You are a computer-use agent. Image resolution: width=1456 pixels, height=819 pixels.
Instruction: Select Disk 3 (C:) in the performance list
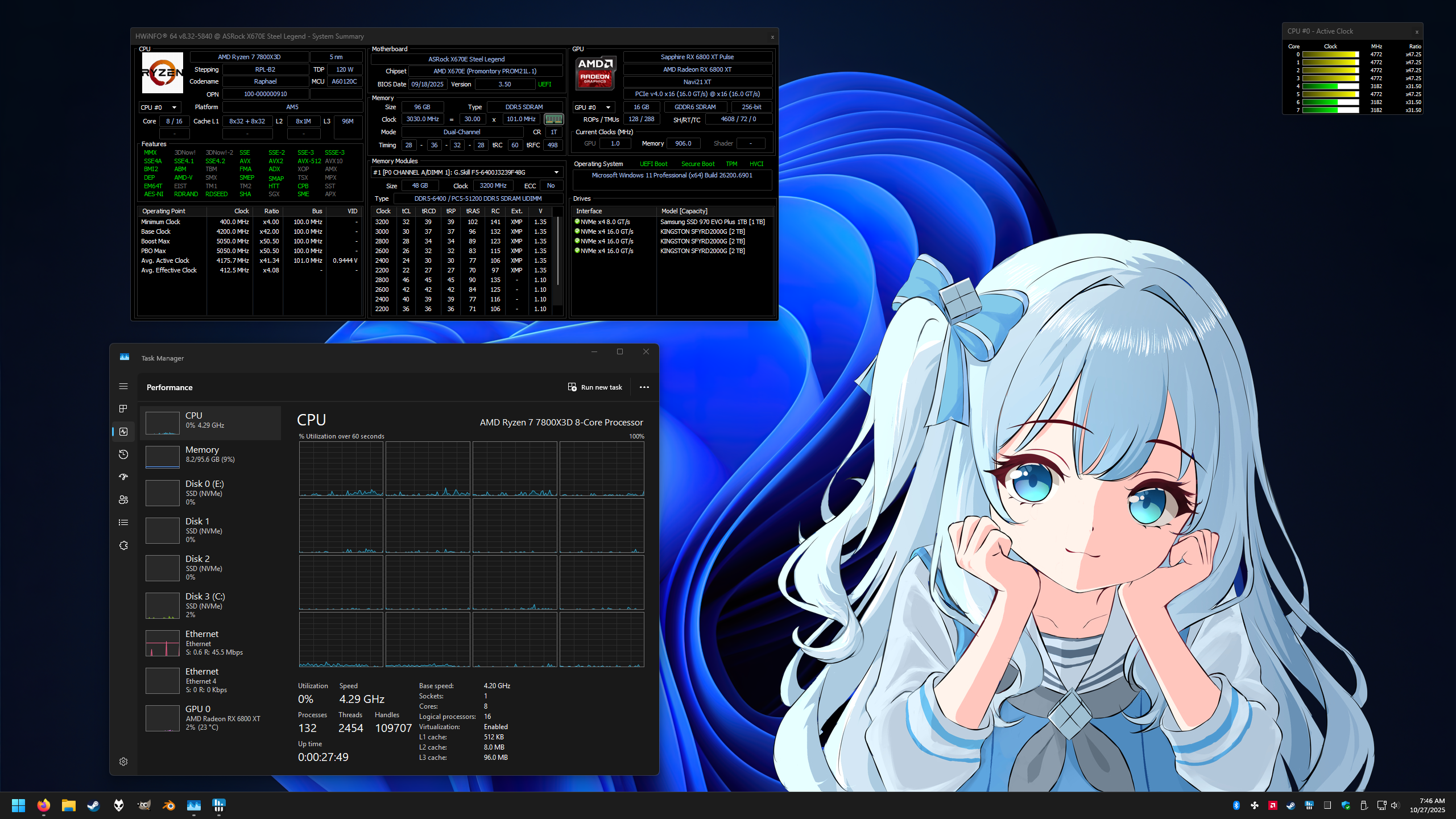pos(210,605)
